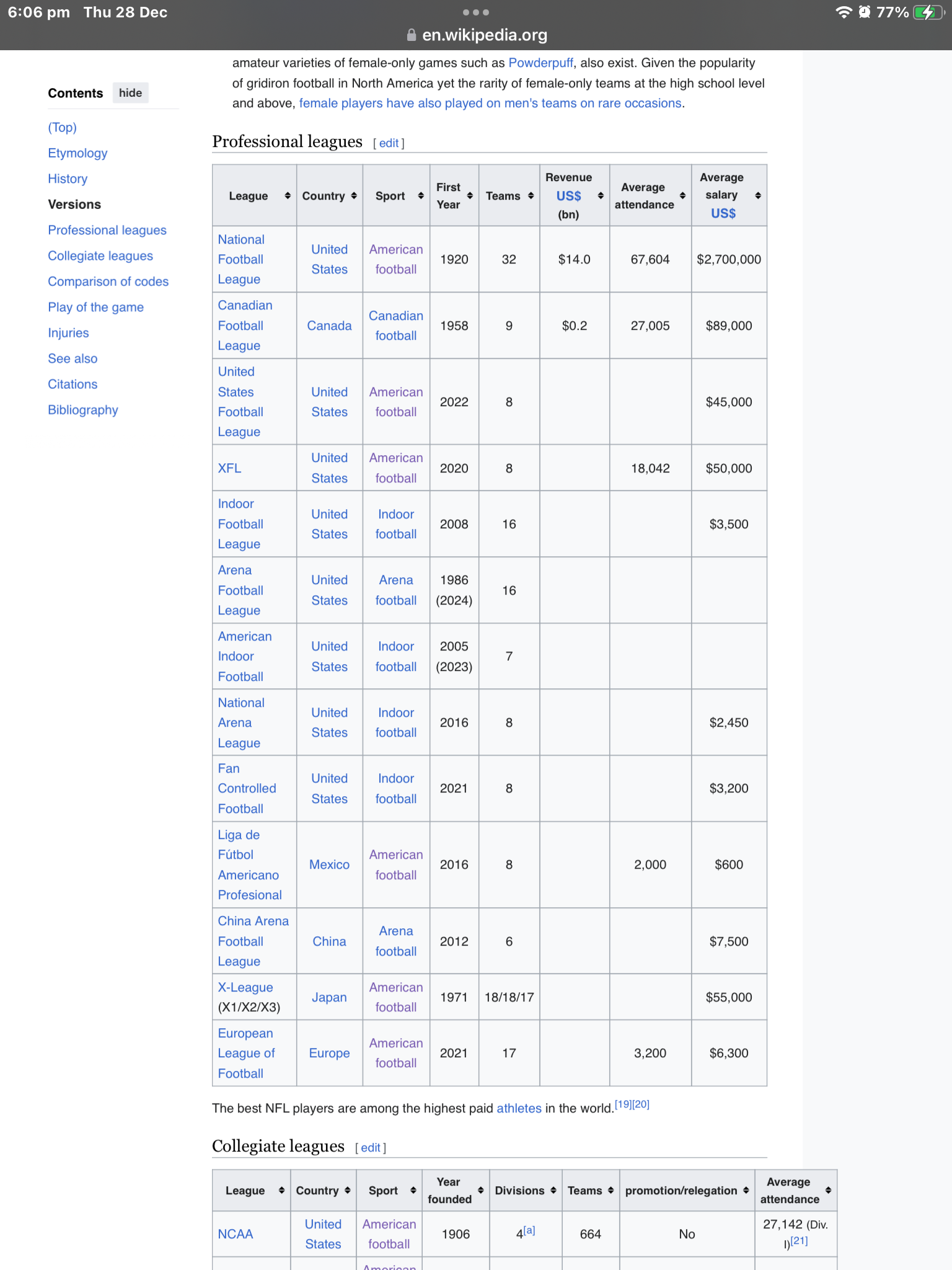Sort collegiate table by Divisions column

(553, 1191)
